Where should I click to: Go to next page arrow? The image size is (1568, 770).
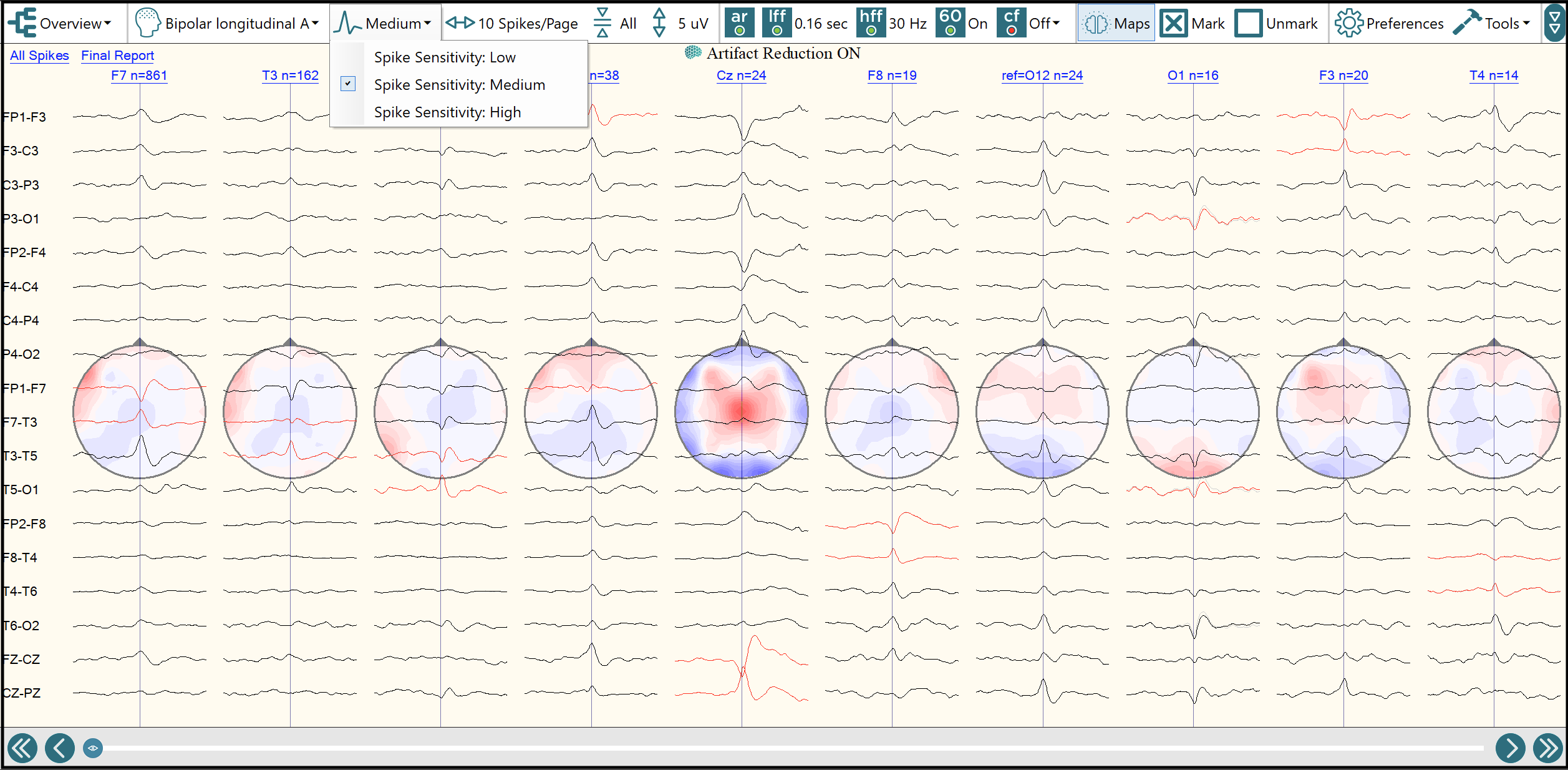click(x=1511, y=748)
